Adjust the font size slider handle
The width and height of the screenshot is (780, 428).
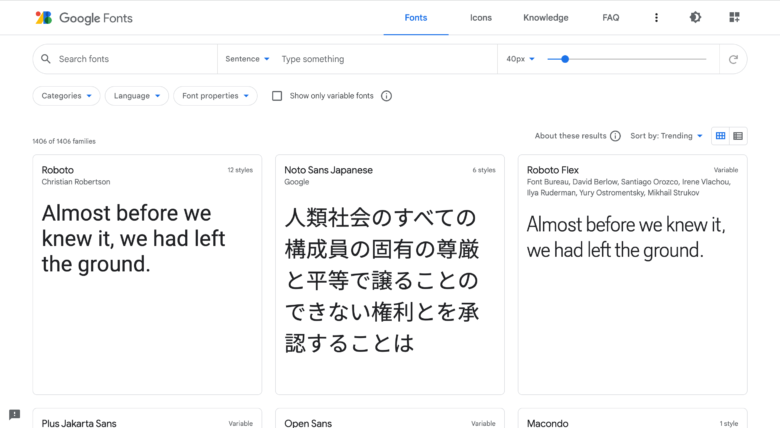pyautogui.click(x=565, y=59)
